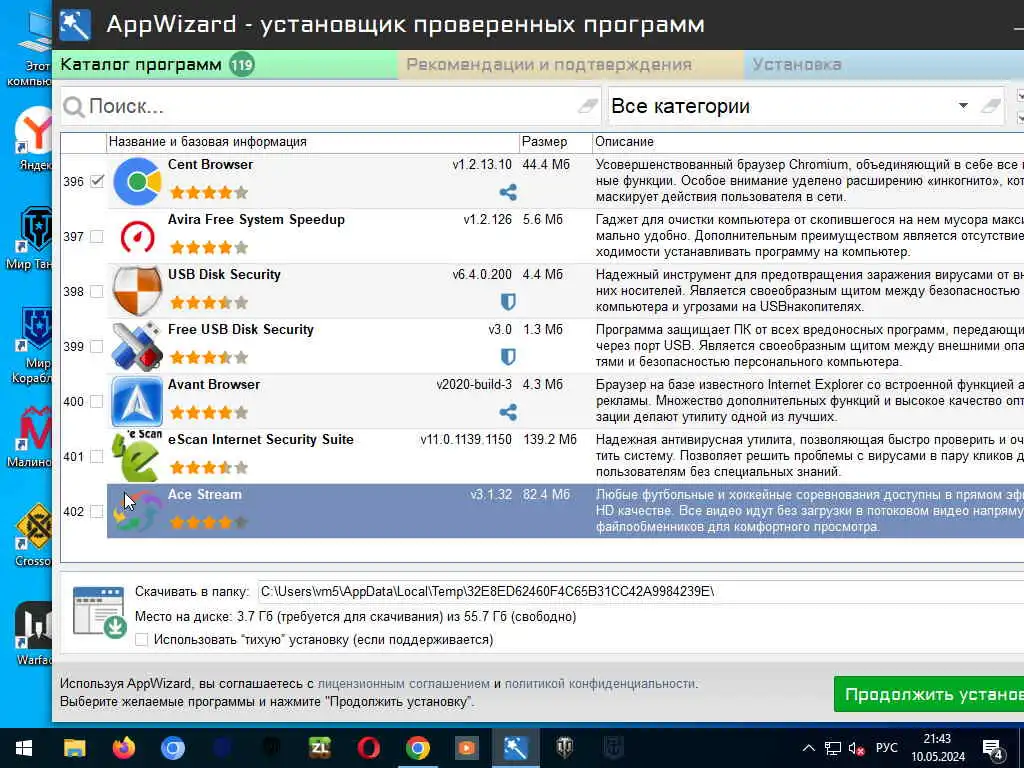Click the shield badge in USB Disk Security row
This screenshot has height=768, width=1024.
[x=507, y=302]
